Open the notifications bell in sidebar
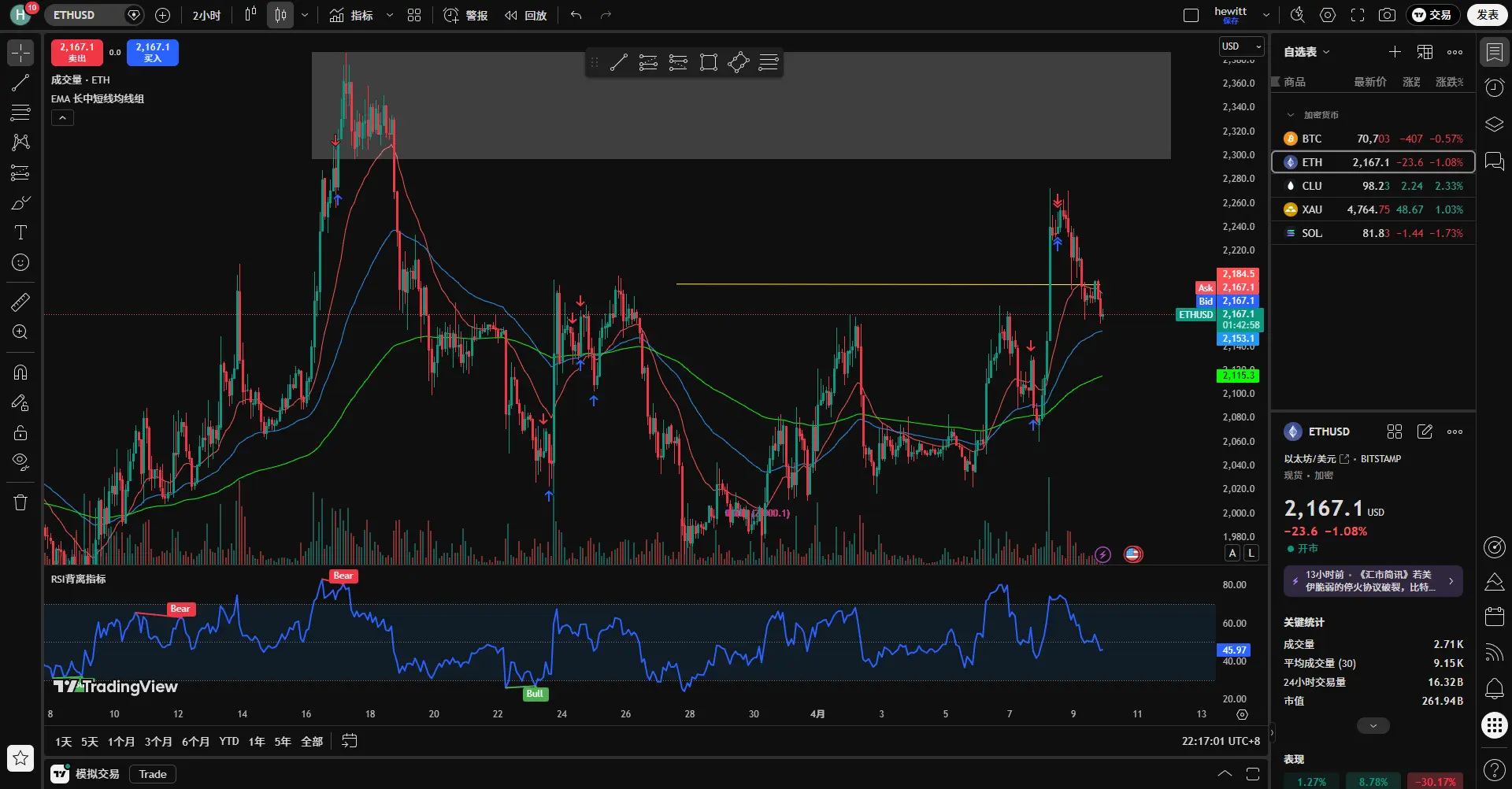 (x=1494, y=689)
